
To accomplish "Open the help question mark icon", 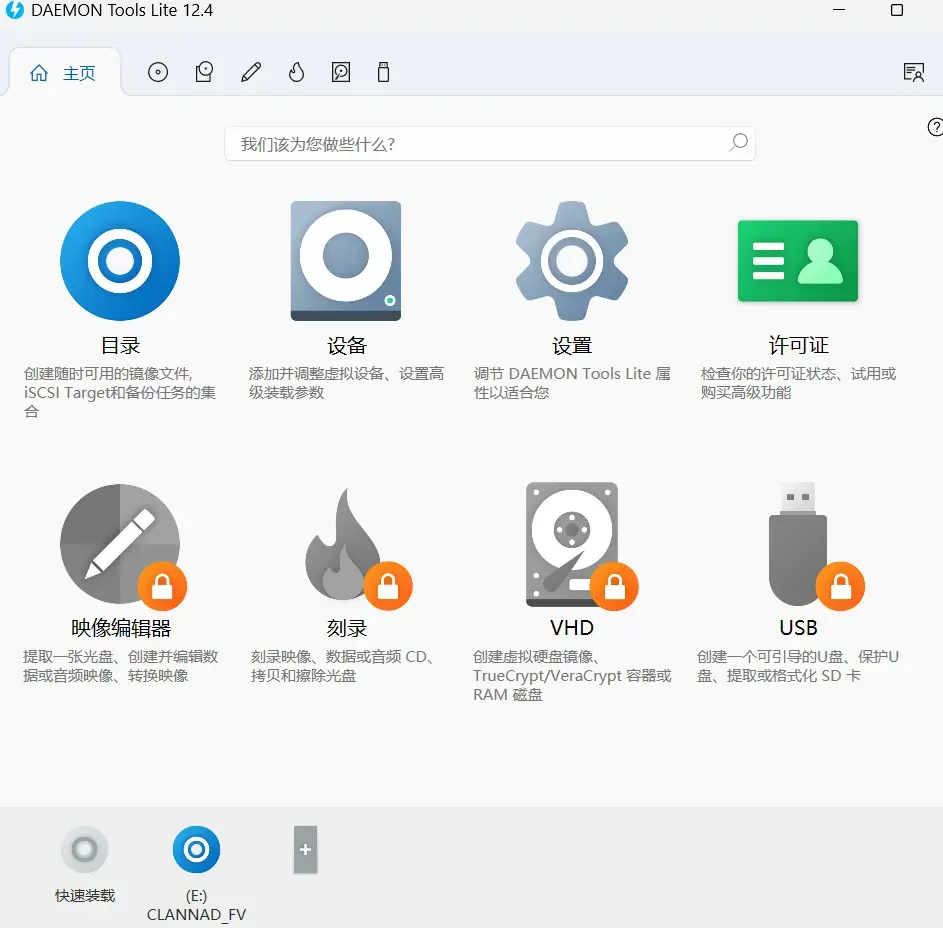I will 935,128.
